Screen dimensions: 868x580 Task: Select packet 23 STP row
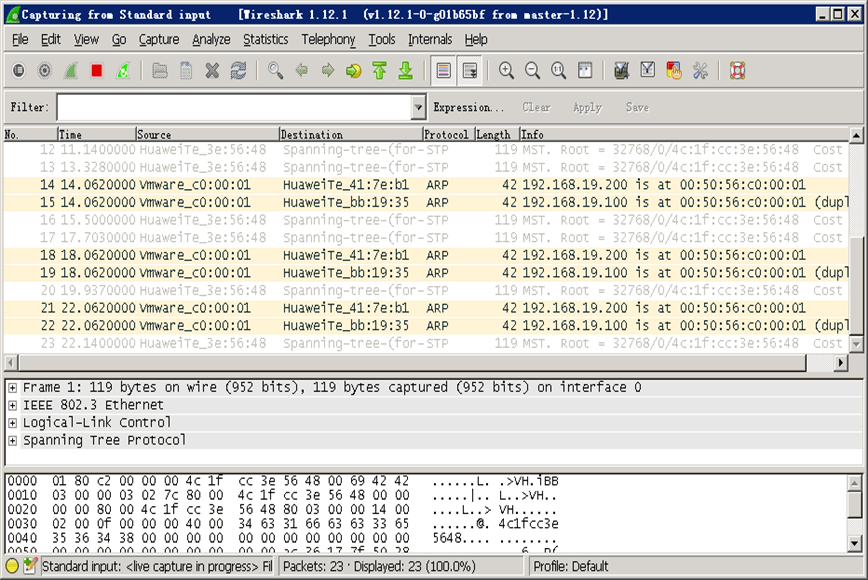(426, 343)
